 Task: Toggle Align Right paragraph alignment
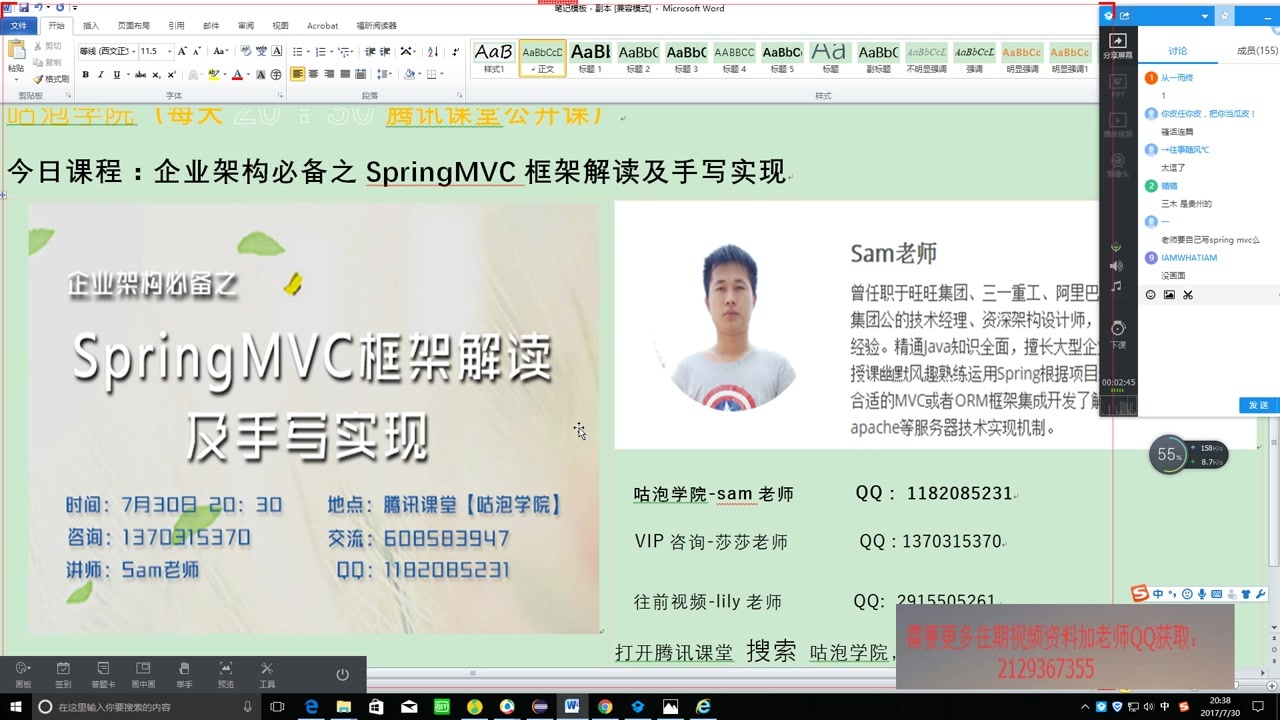[329, 74]
